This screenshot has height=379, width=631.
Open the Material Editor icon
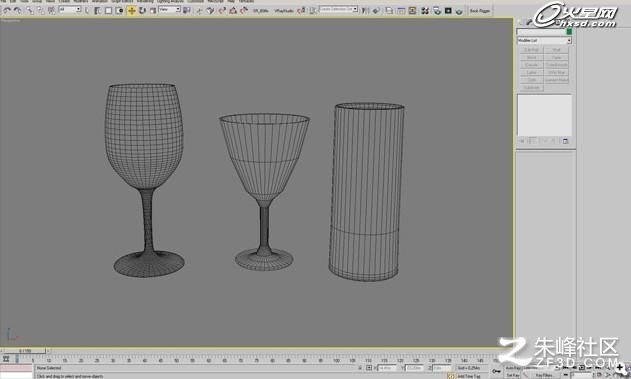[425, 11]
